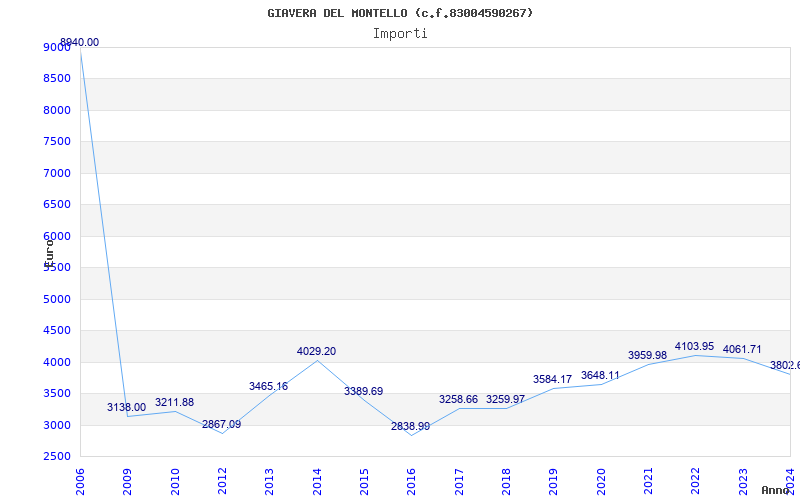The width and height of the screenshot is (800, 500).
Task: Click the 2500 y-axis tick label
Action: (x=57, y=457)
